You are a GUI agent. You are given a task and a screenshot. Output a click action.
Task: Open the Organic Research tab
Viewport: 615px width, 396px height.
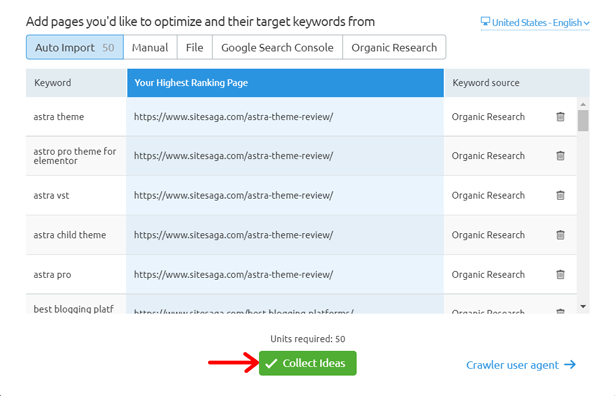394,47
